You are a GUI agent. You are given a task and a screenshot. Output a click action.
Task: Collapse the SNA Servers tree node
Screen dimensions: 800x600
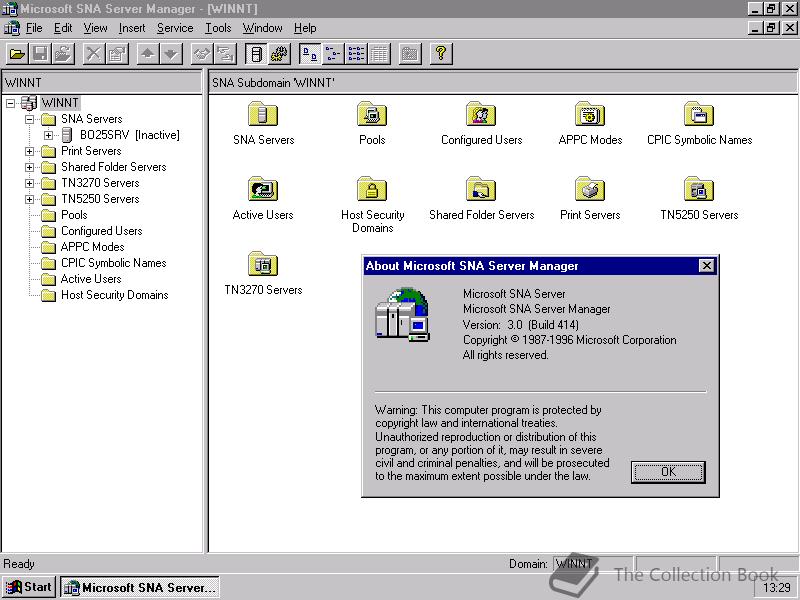click(30, 119)
